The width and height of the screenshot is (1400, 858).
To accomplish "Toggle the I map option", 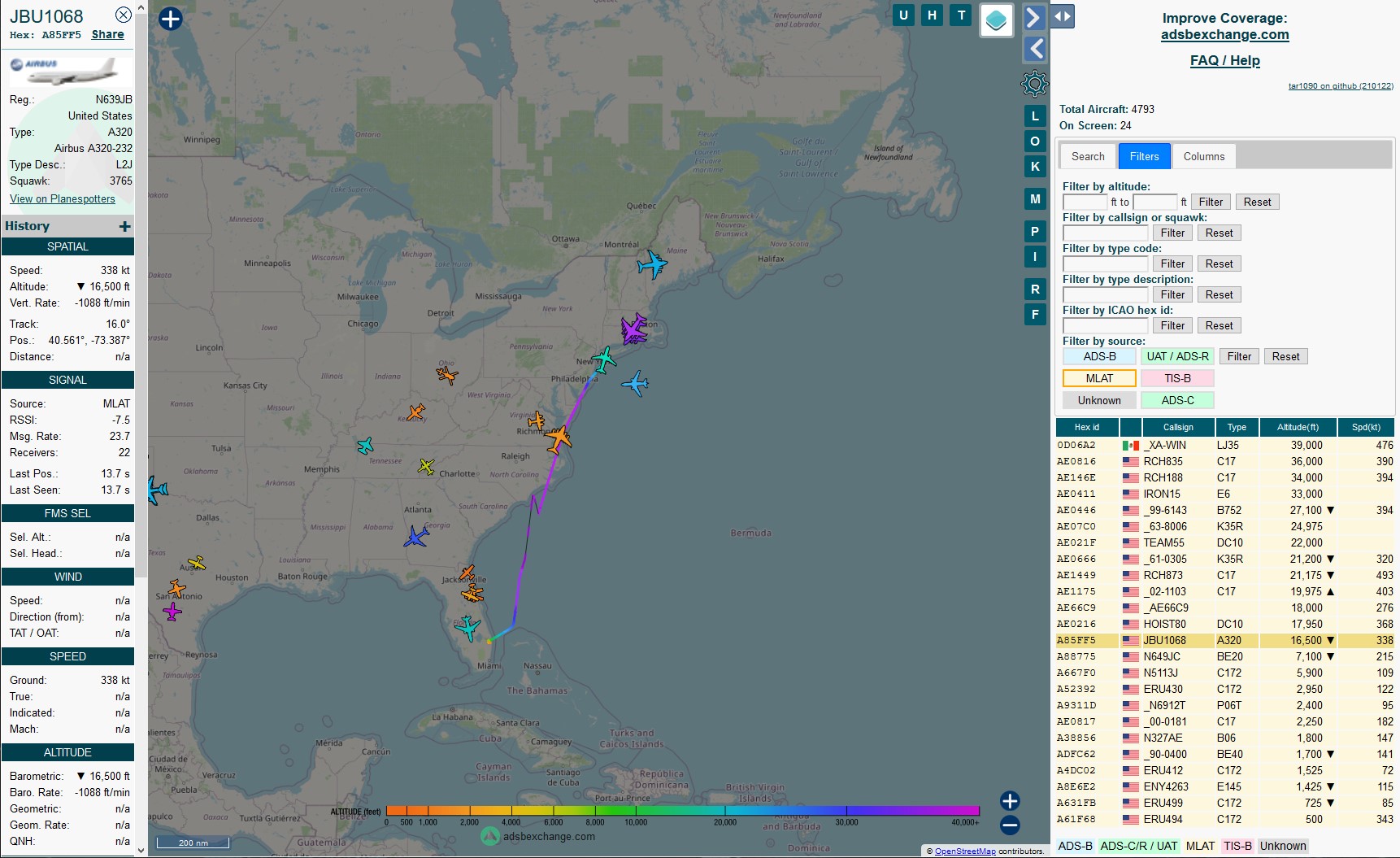I will pos(1035,256).
